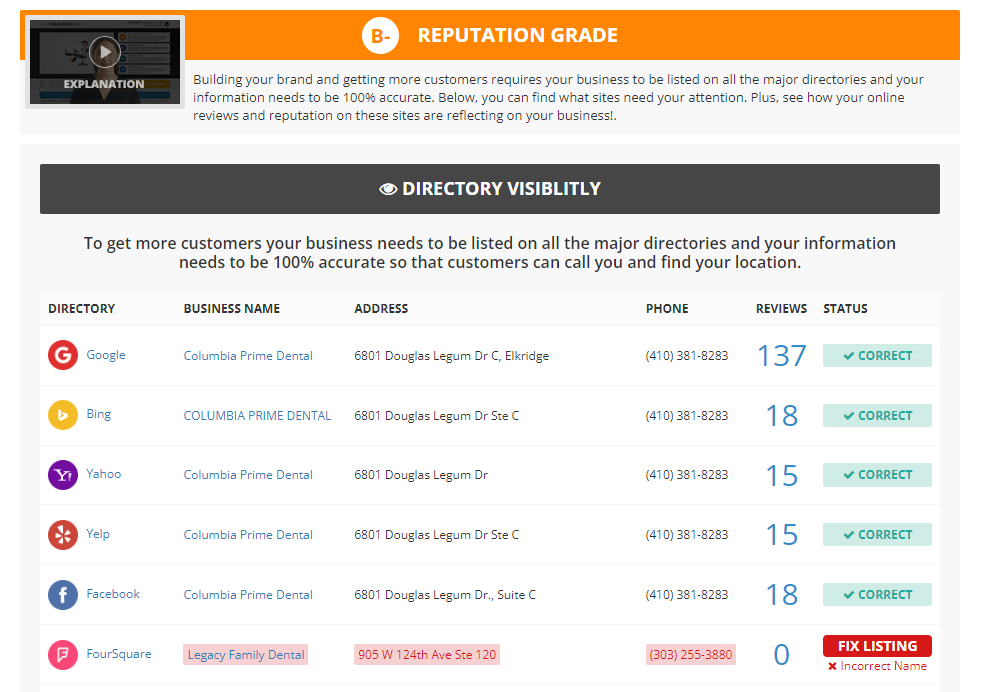Click the B- reputation grade badge
The height and width of the screenshot is (692, 987).
pos(380,36)
